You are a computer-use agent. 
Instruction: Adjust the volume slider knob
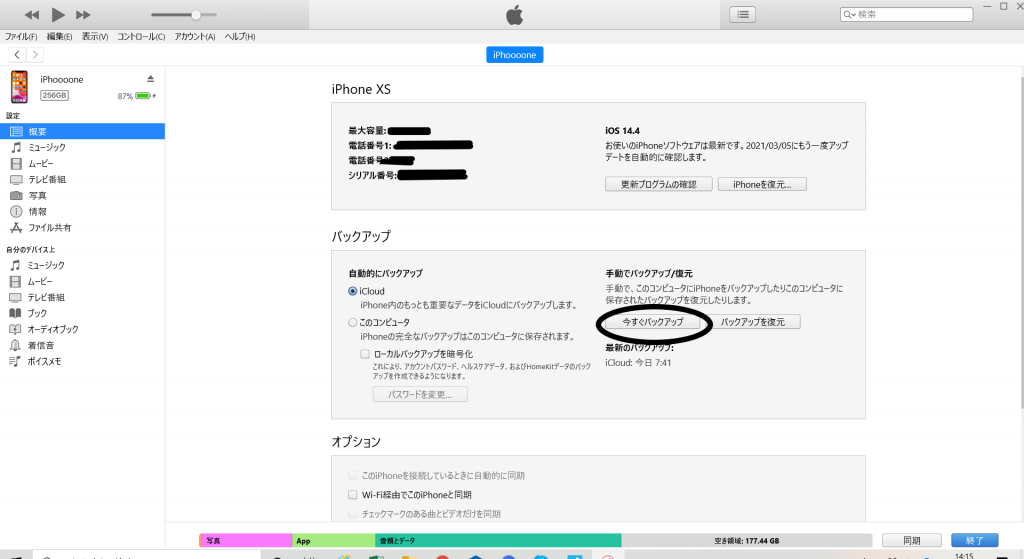tap(196, 14)
